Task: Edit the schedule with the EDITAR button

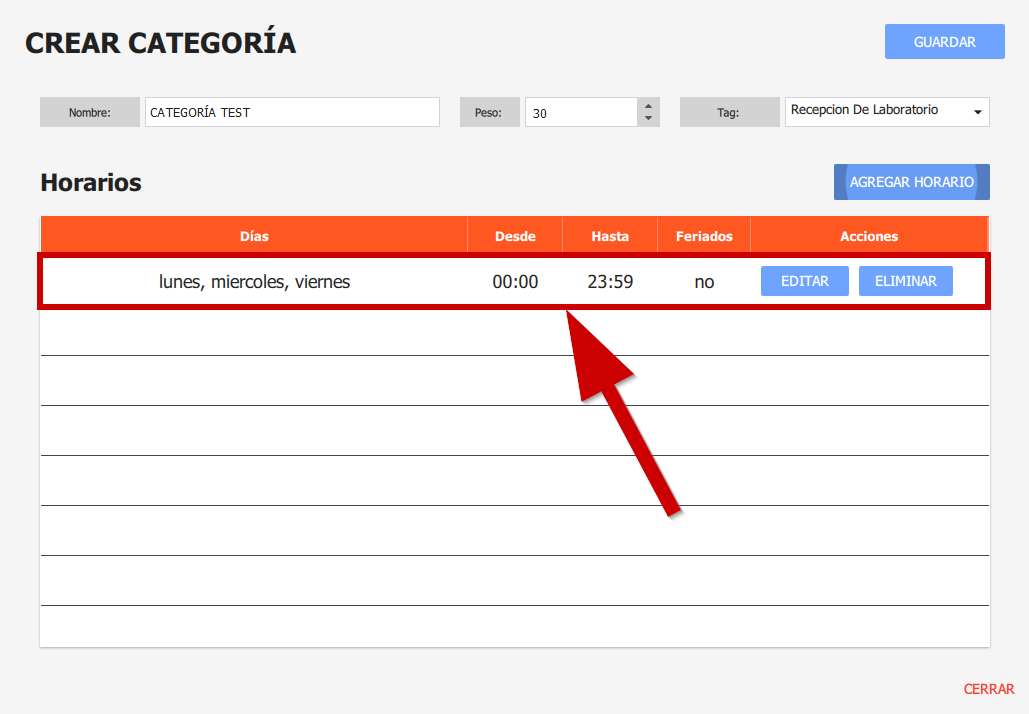Action: pyautogui.click(x=804, y=281)
